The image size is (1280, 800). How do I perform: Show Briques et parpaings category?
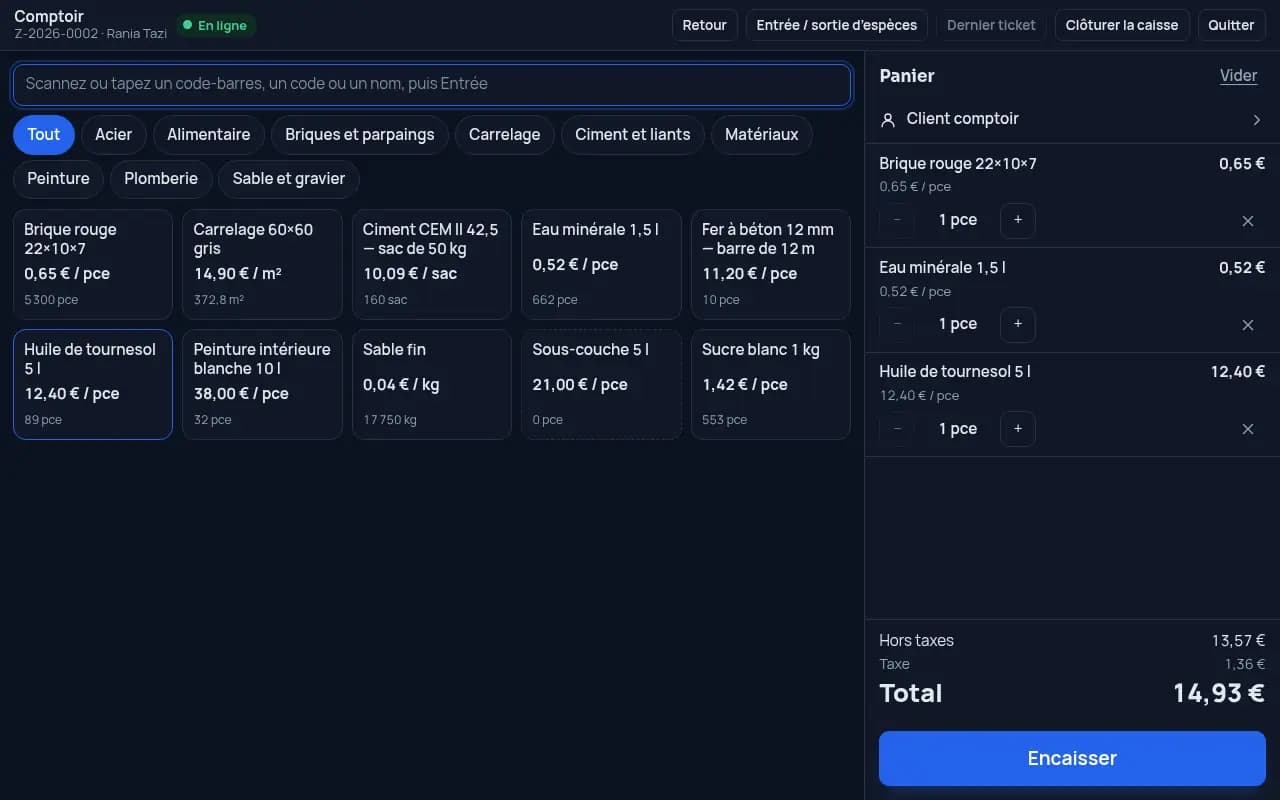[360, 134]
